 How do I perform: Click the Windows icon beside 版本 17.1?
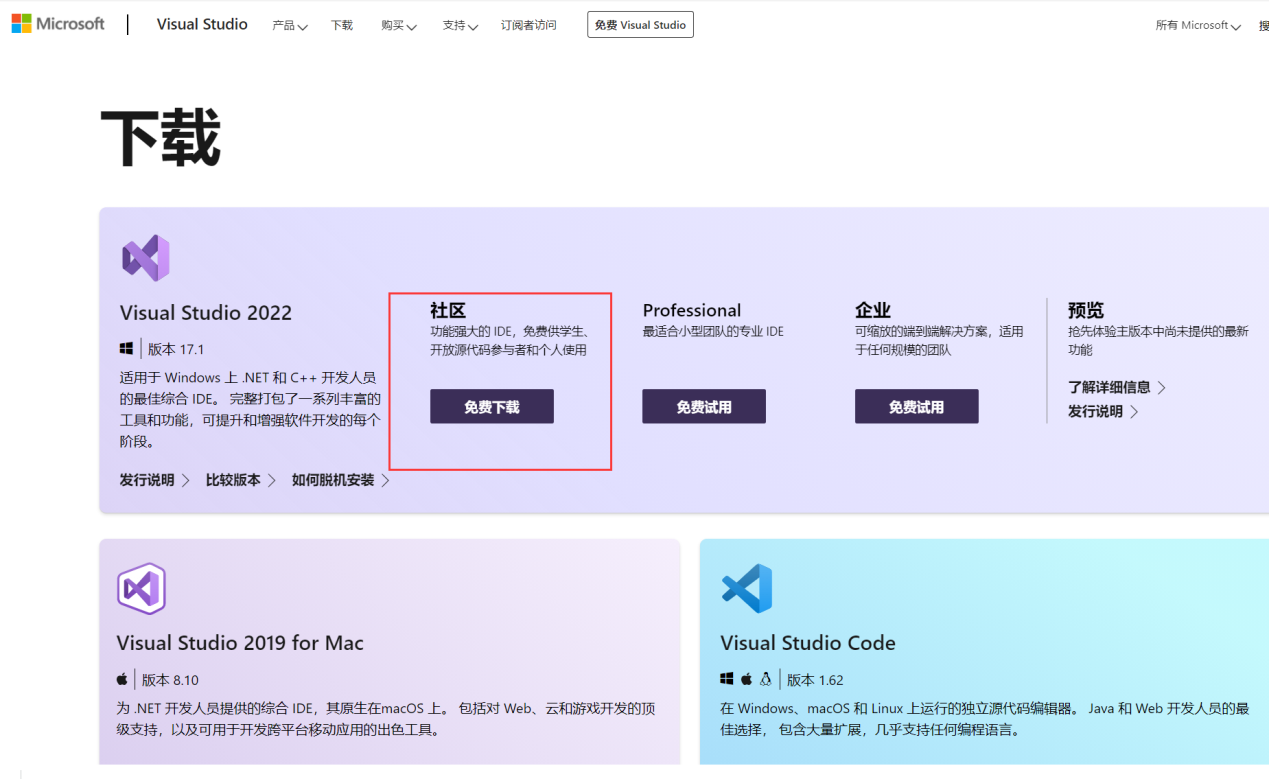127,349
